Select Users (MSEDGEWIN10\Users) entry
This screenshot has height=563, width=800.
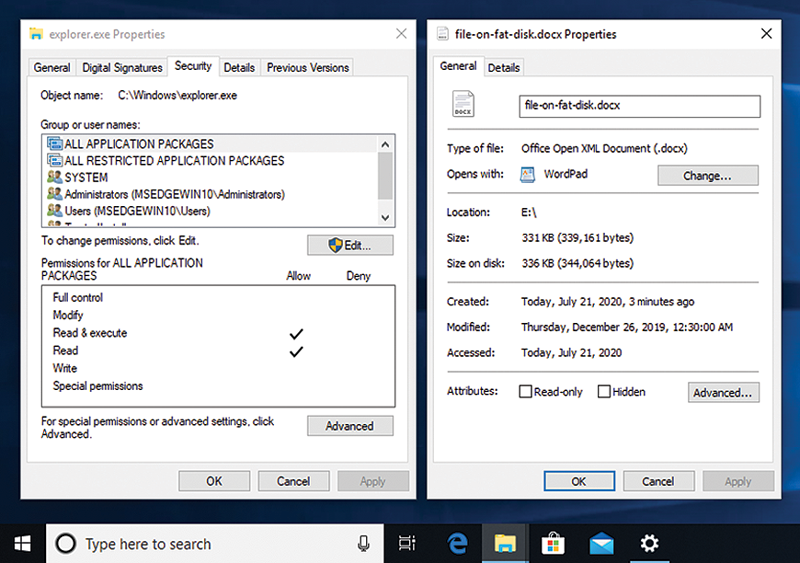pos(210,210)
